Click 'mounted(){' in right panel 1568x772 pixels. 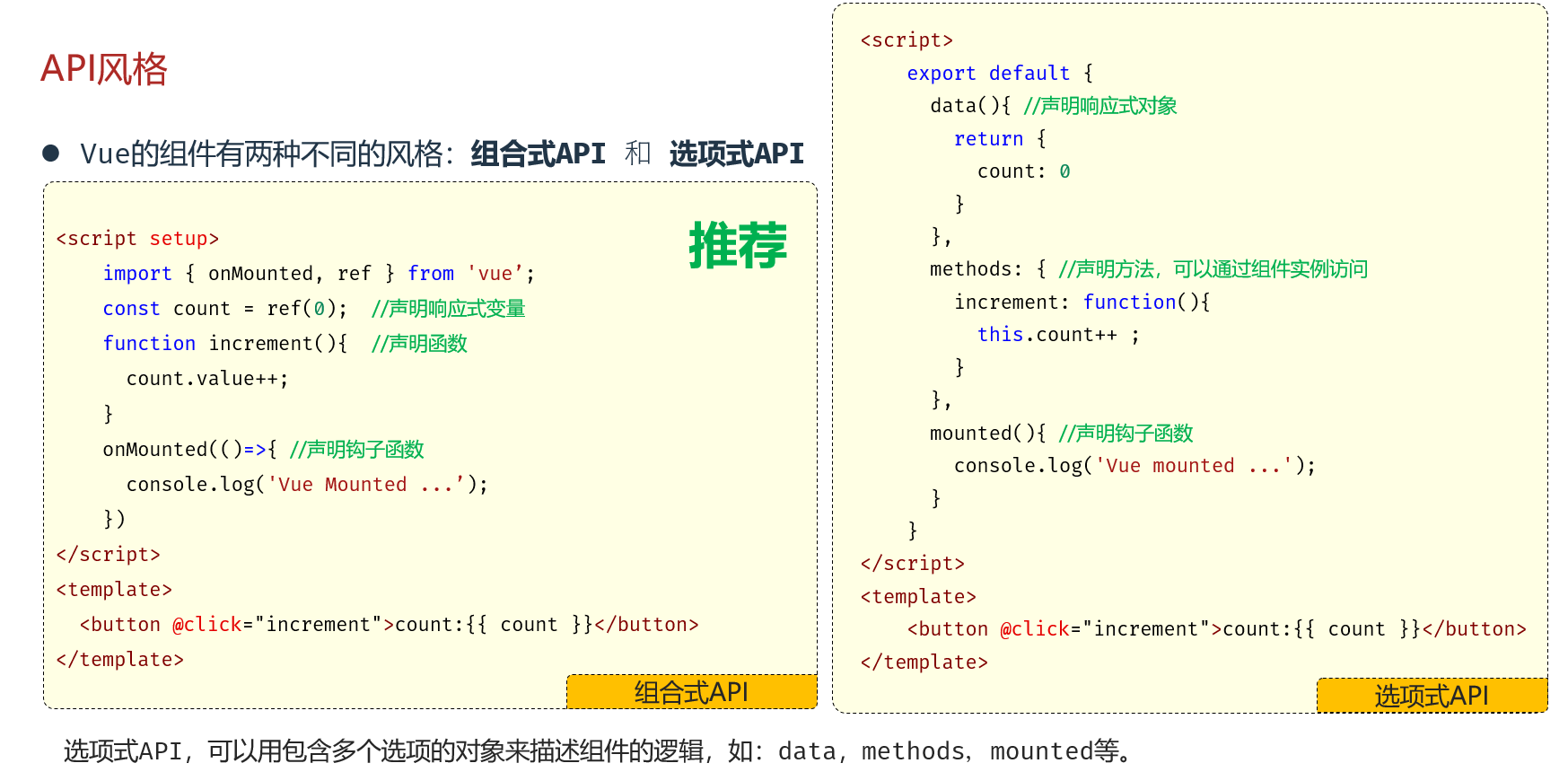coord(988,434)
